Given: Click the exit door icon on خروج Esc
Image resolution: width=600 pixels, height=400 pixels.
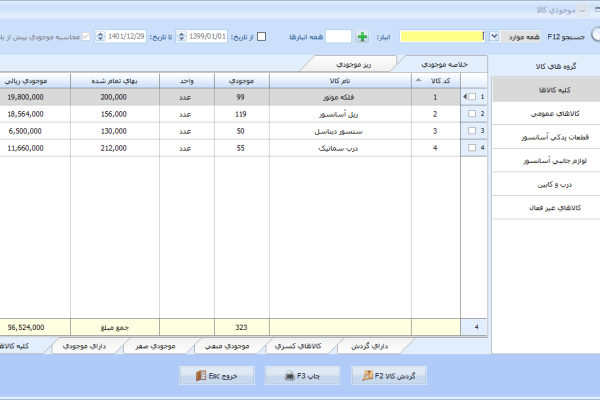Looking at the screenshot, I should pos(201,376).
